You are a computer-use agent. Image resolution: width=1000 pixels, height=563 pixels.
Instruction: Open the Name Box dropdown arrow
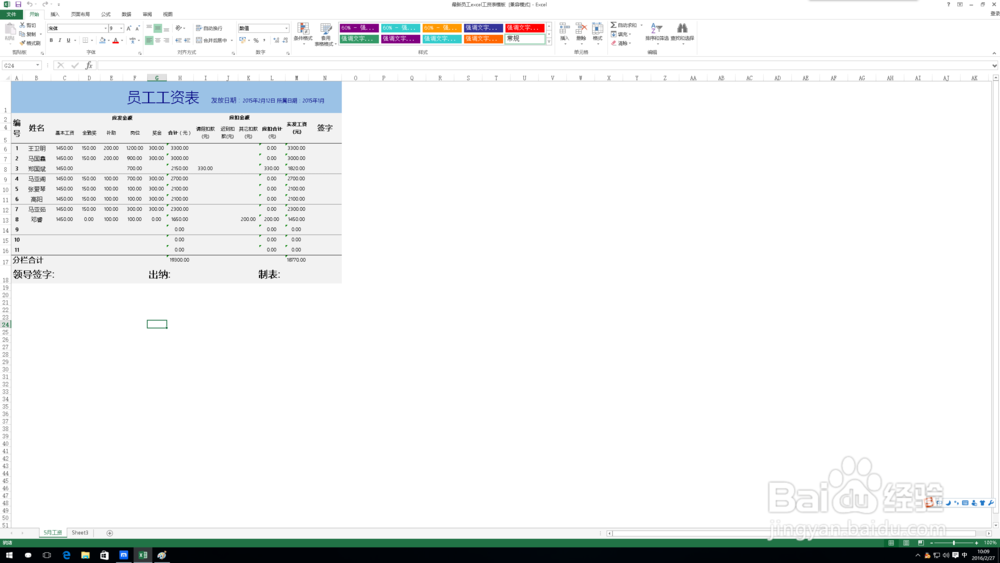click(x=38, y=65)
